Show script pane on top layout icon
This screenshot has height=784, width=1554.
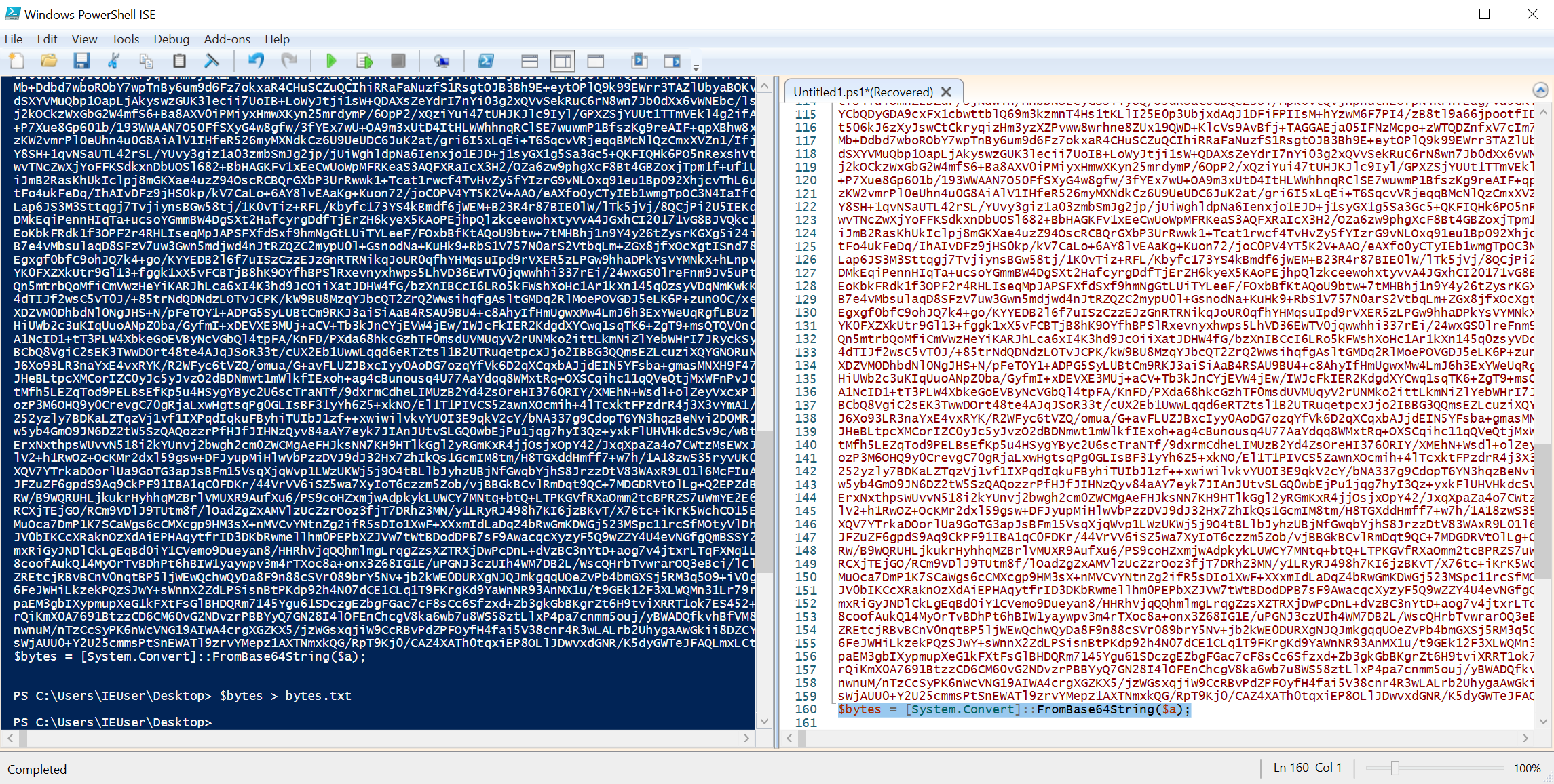tap(530, 61)
